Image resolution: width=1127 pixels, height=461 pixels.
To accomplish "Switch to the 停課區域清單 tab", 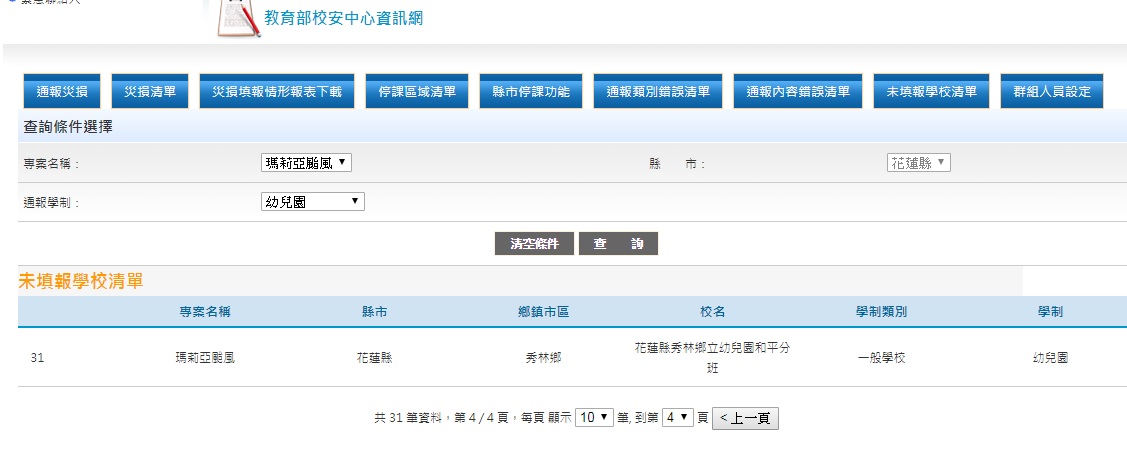I will pyautogui.click(x=417, y=92).
